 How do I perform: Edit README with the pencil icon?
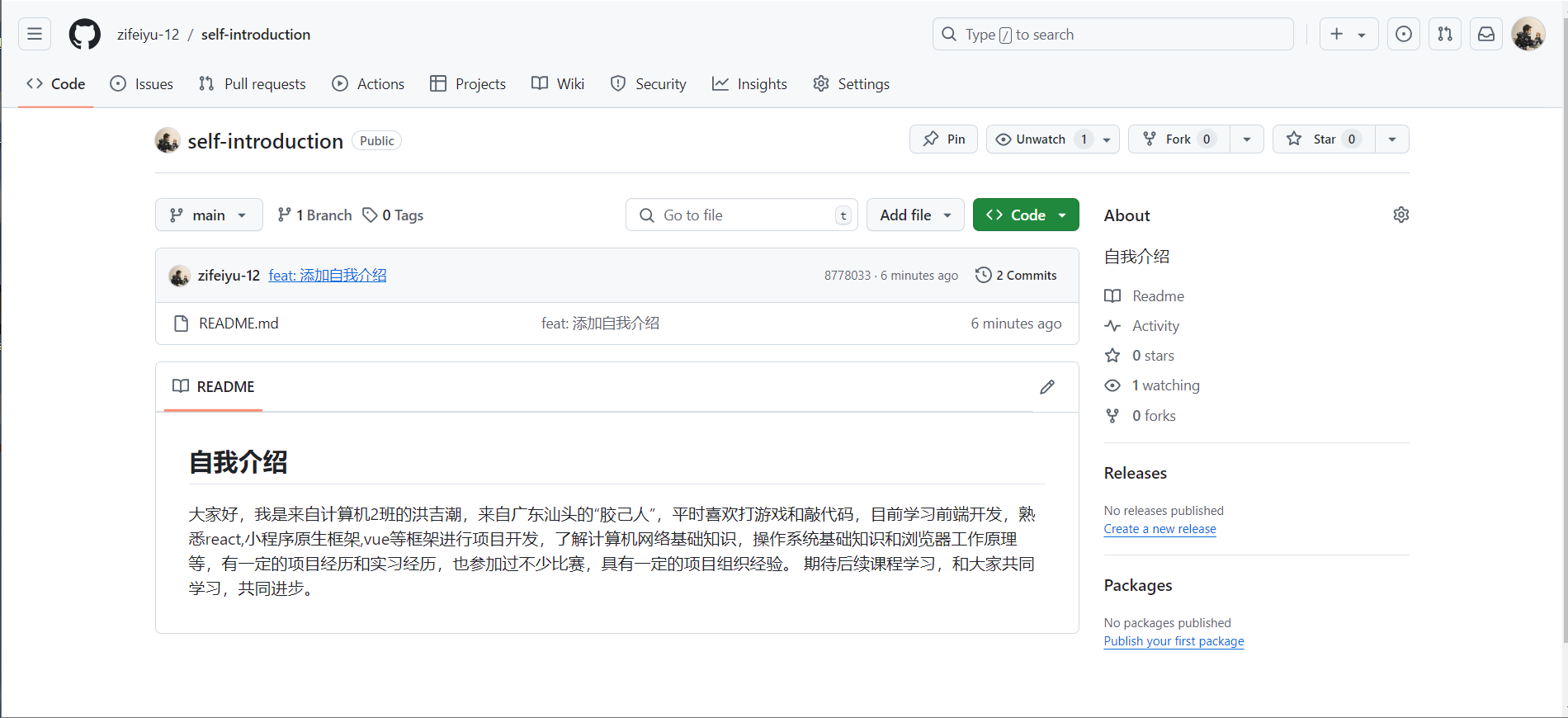pos(1047,386)
